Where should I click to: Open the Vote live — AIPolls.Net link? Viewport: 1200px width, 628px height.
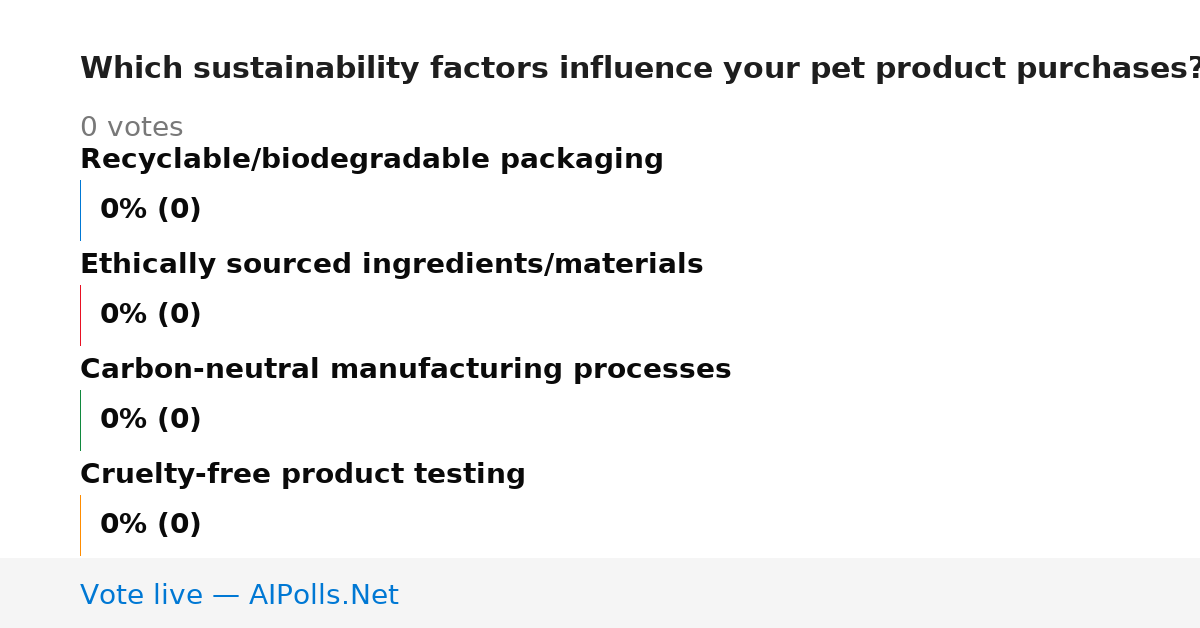pos(239,596)
